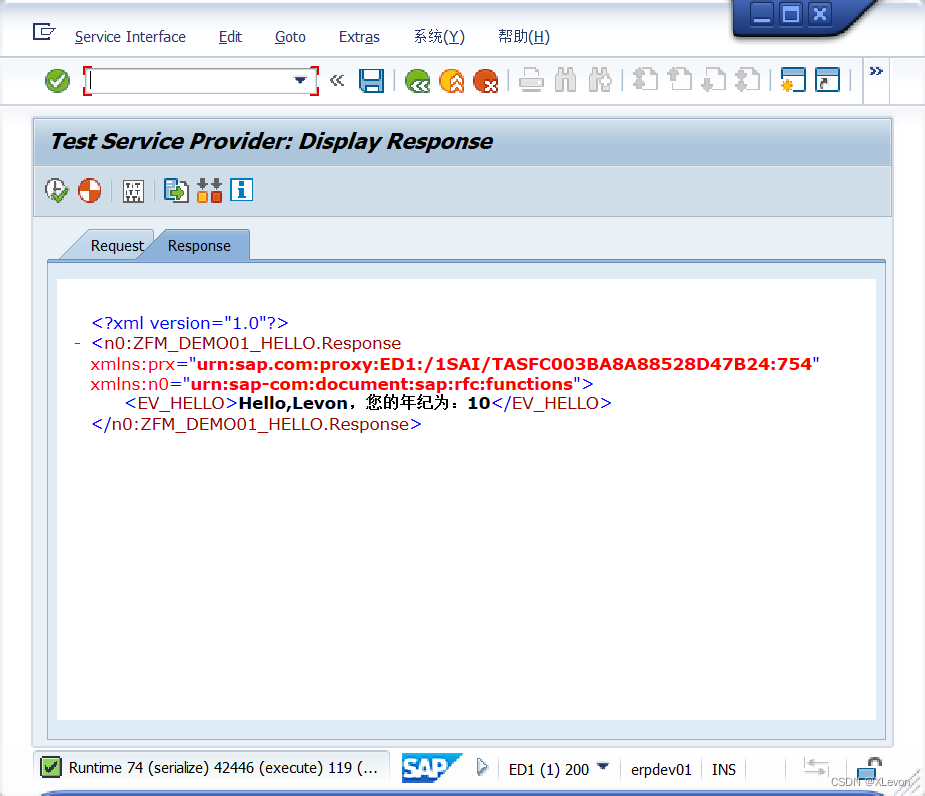Save the current document with disk icon

[x=371, y=81]
